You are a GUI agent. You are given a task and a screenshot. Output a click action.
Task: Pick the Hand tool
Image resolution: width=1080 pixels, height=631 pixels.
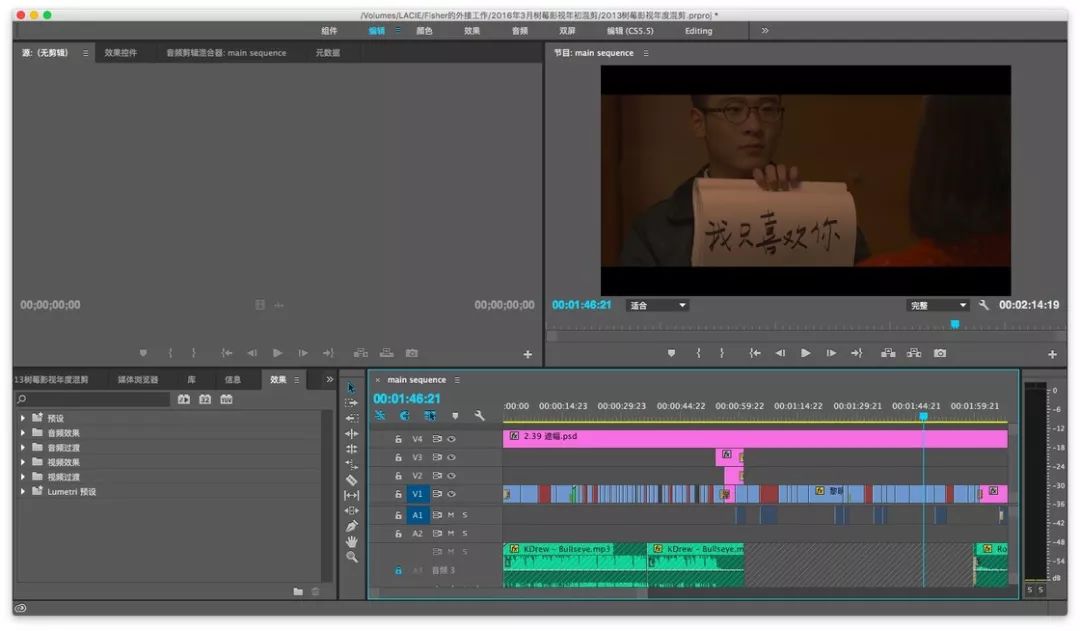(351, 541)
